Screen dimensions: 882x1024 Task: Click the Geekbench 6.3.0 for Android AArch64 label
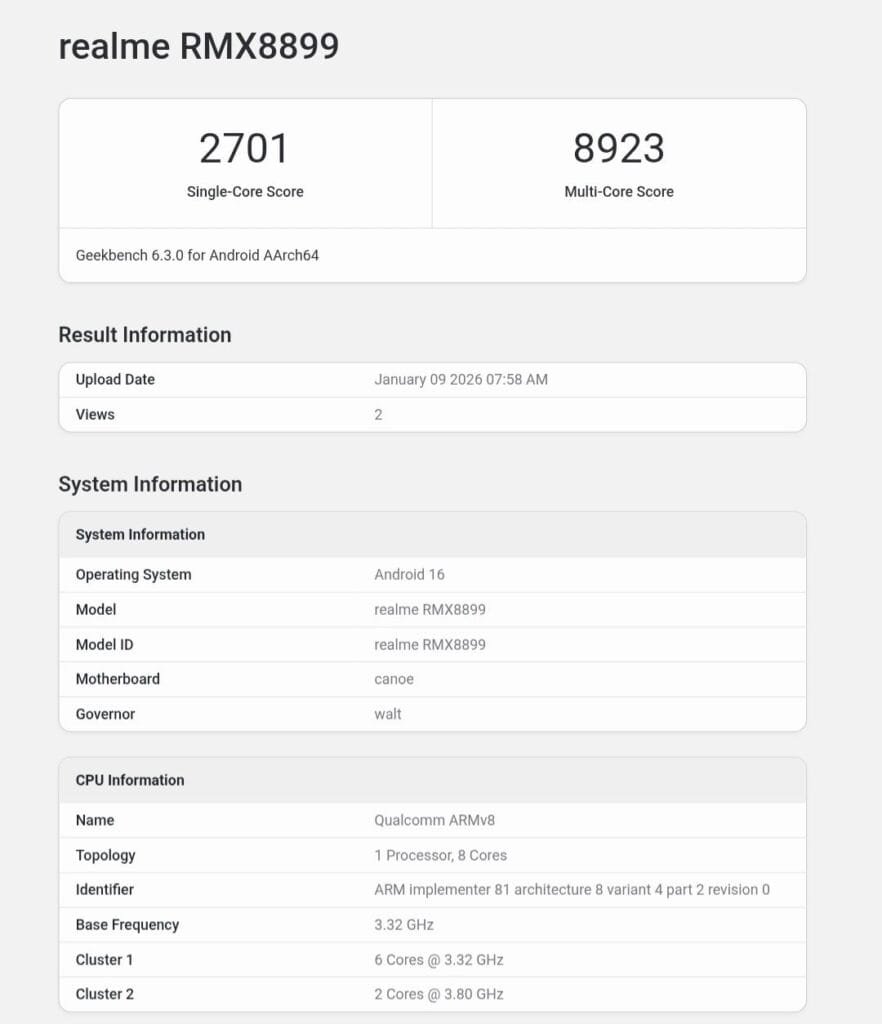pos(197,255)
